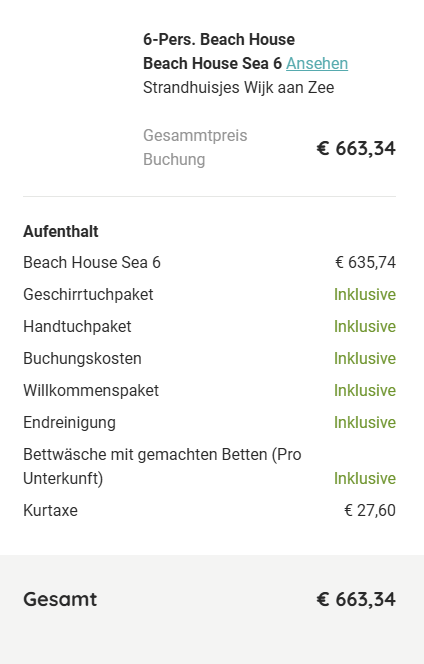This screenshot has height=664, width=424.
Task: Click the Aufenthalt section heading
Action: coord(61,232)
